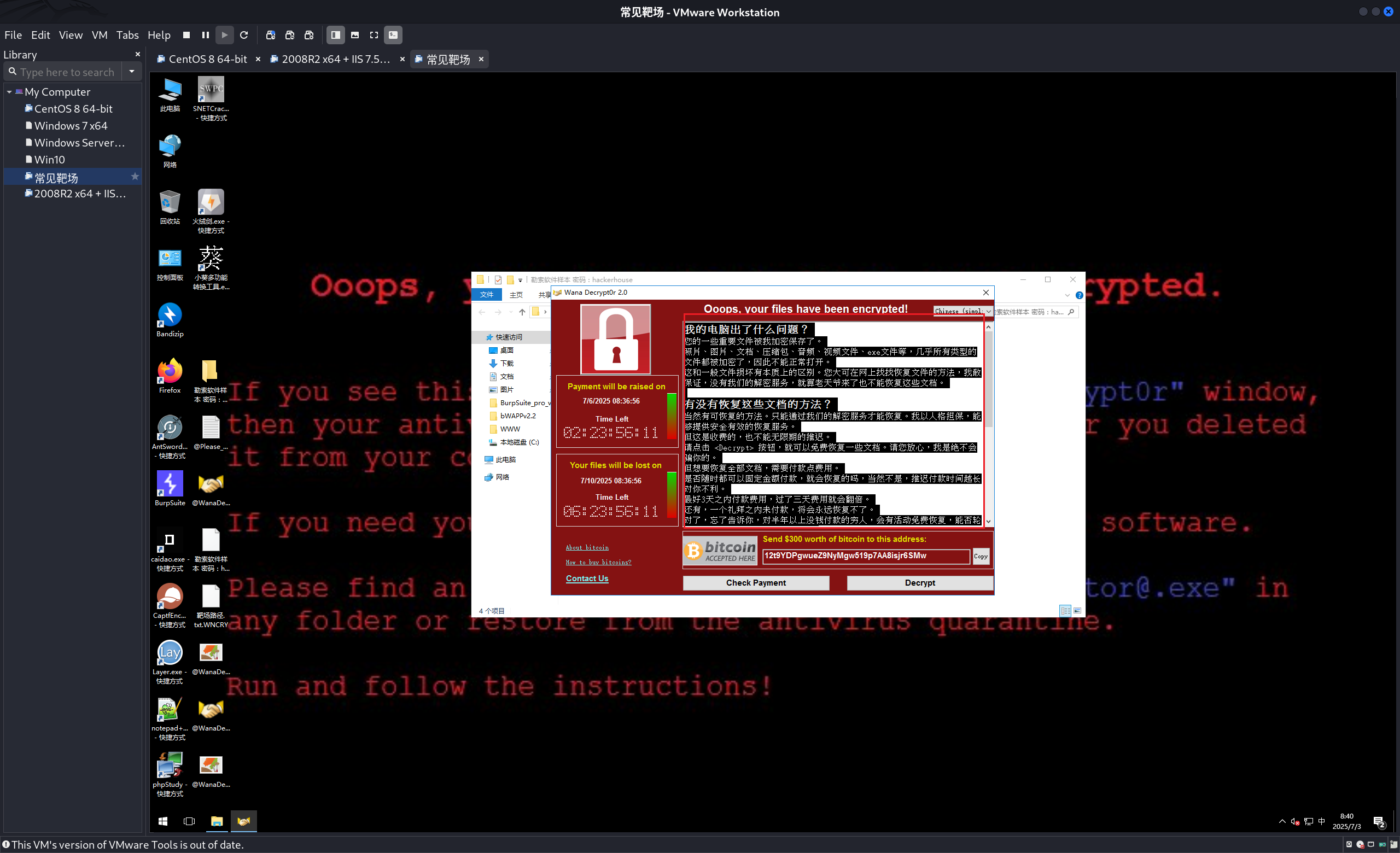Click the bitcoin address input field
Image resolution: width=1400 pixels, height=853 pixels.
[x=866, y=556]
